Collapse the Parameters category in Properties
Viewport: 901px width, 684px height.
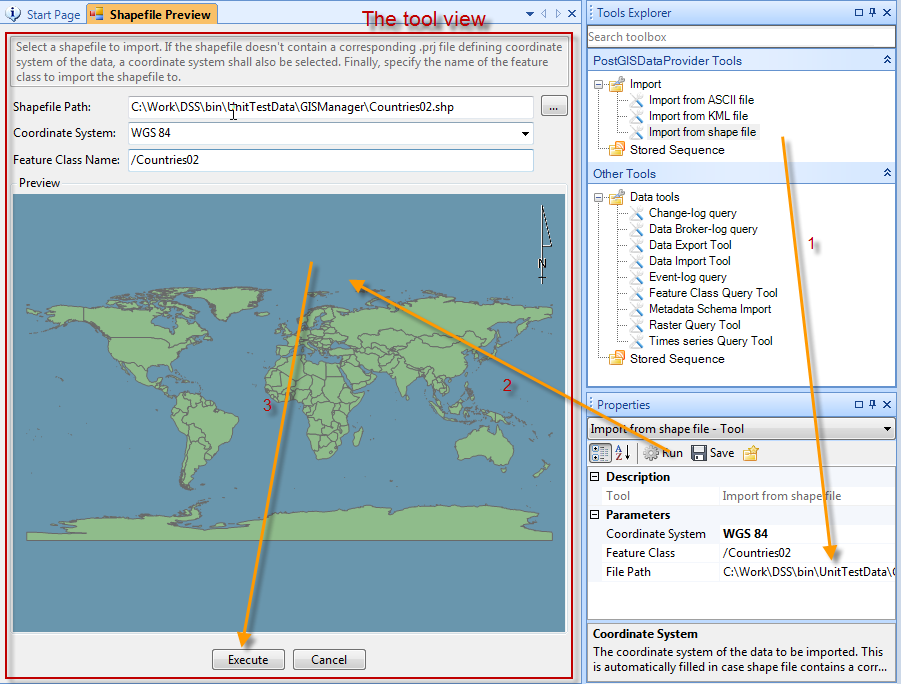click(x=596, y=515)
